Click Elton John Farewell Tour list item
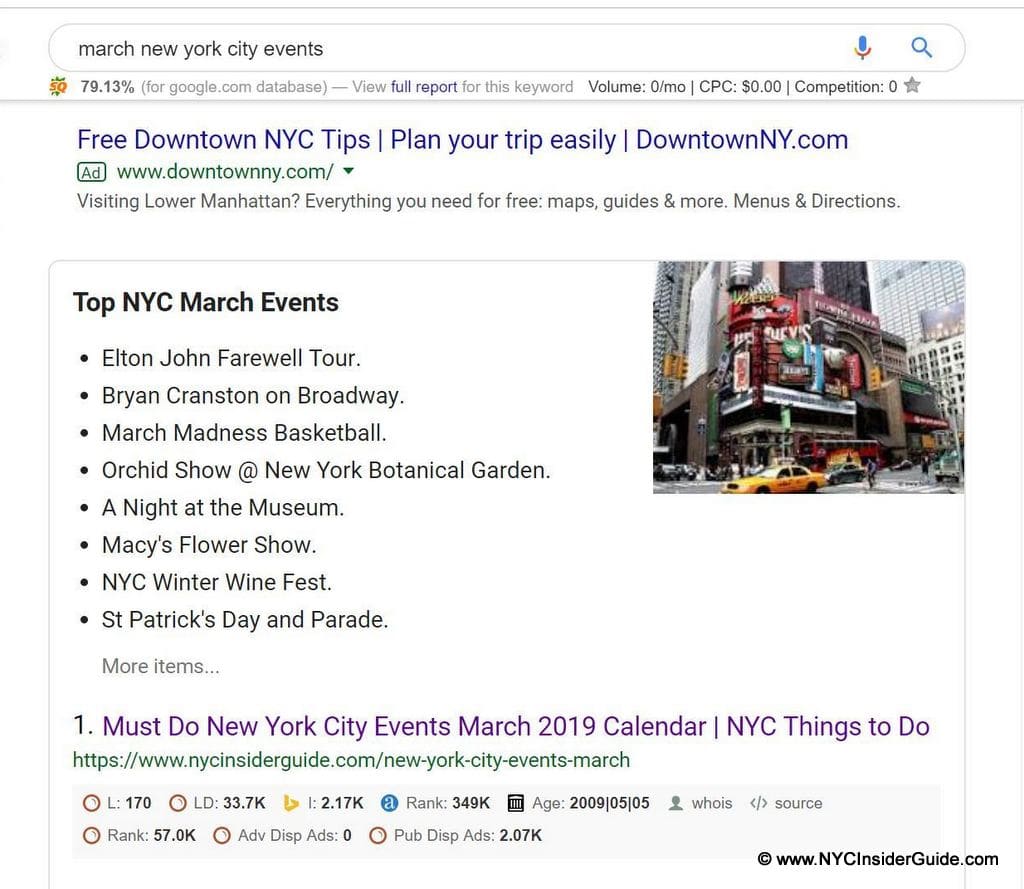 [231, 358]
